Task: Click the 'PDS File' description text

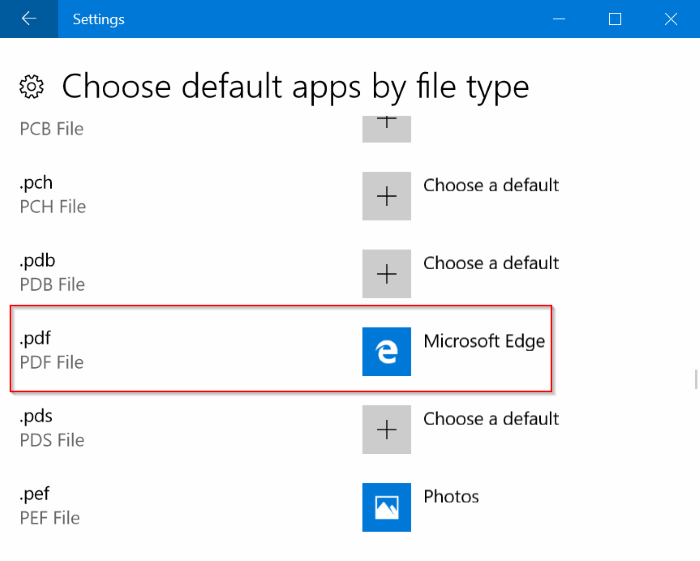Action: point(52,440)
